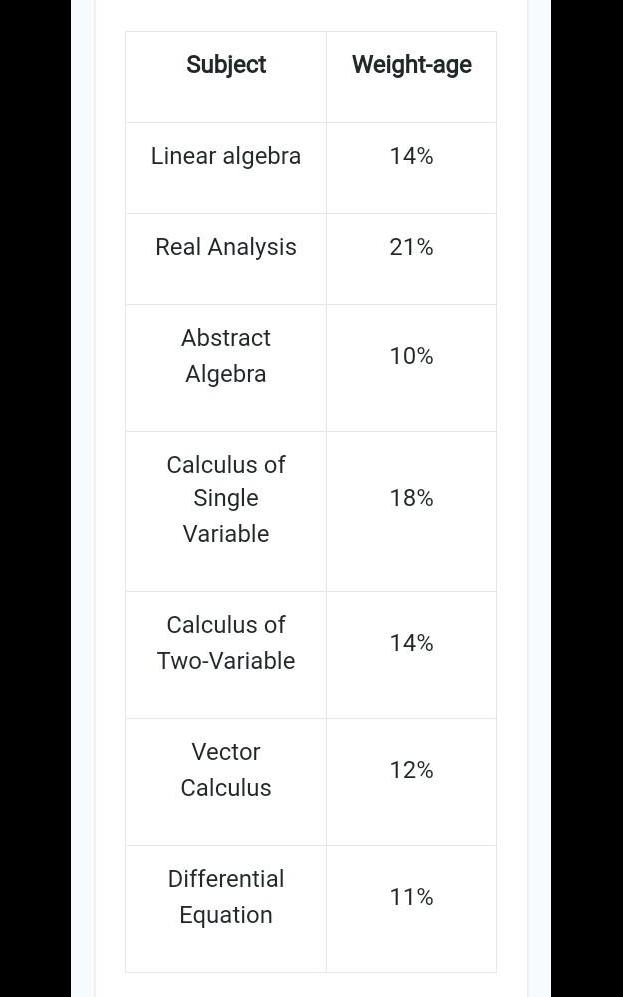Image resolution: width=623 pixels, height=997 pixels.
Task: Click the word Single in the table
Action: (x=226, y=498)
